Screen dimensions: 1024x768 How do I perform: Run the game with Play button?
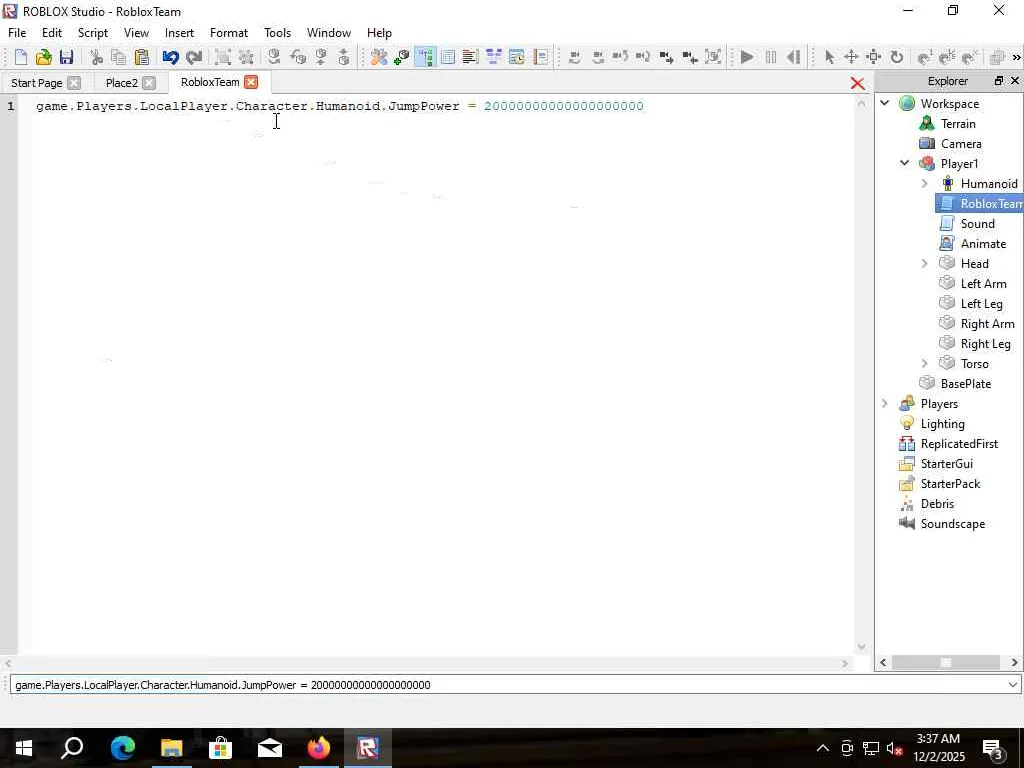point(748,57)
